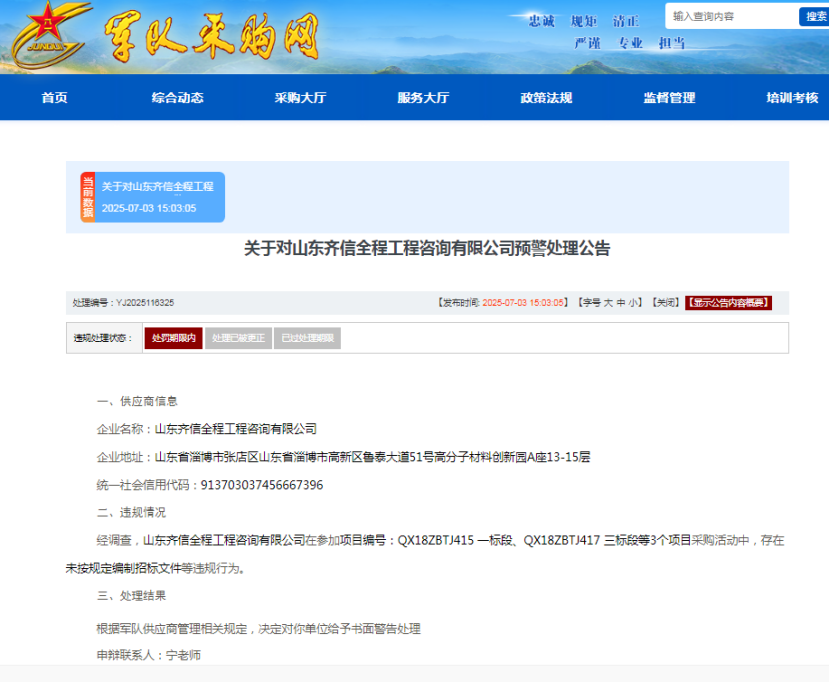Click 显示公告内容概要 button
The image size is (830, 682).
point(728,303)
